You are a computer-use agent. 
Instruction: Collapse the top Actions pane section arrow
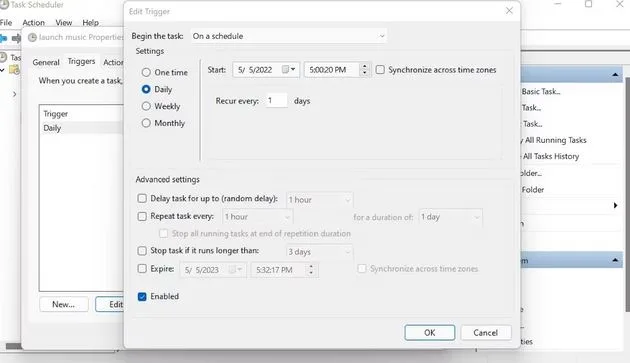615,75
